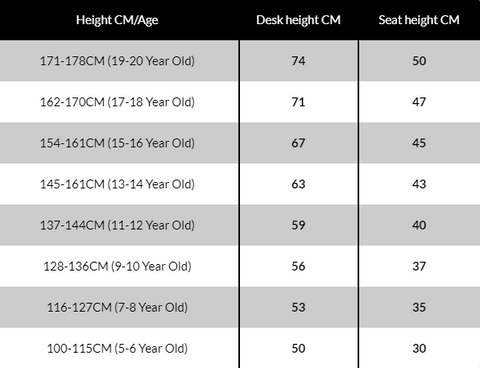Click the desk height value 59
The image size is (480, 368).
(298, 225)
